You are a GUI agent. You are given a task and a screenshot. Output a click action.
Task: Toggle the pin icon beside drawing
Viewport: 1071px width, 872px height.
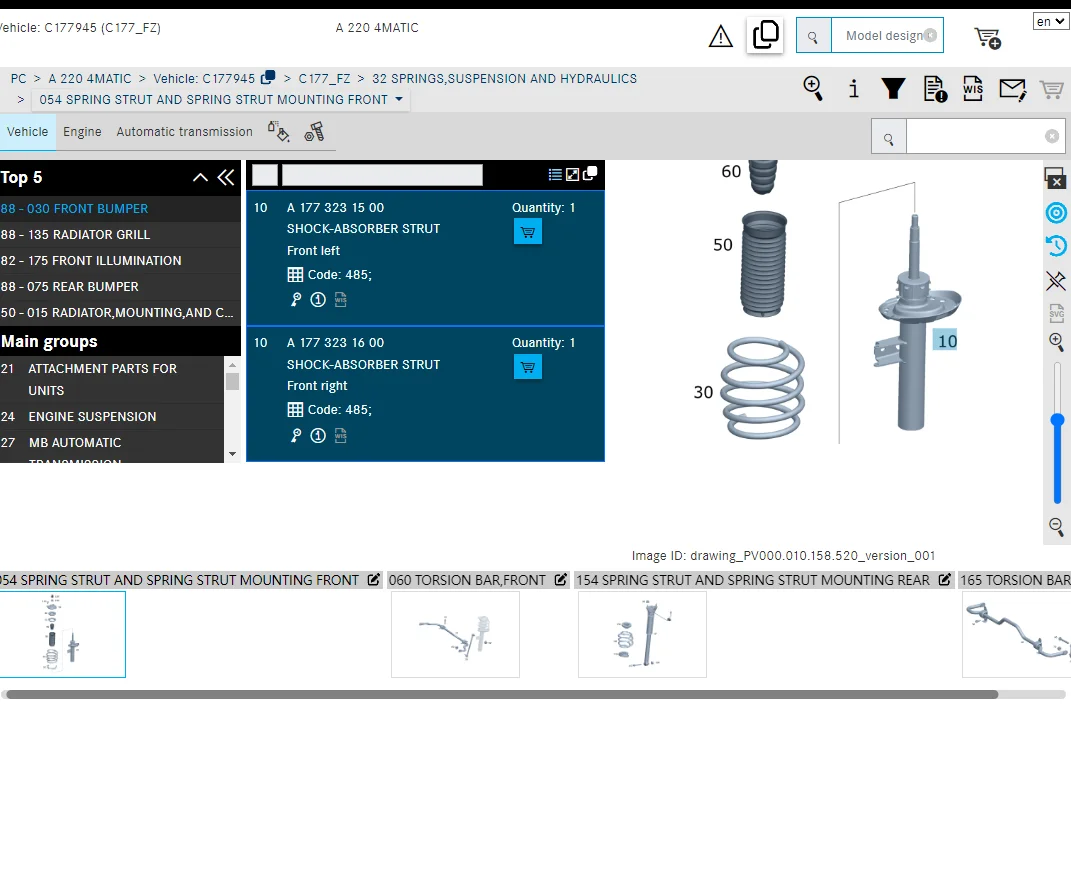pyautogui.click(x=1056, y=280)
